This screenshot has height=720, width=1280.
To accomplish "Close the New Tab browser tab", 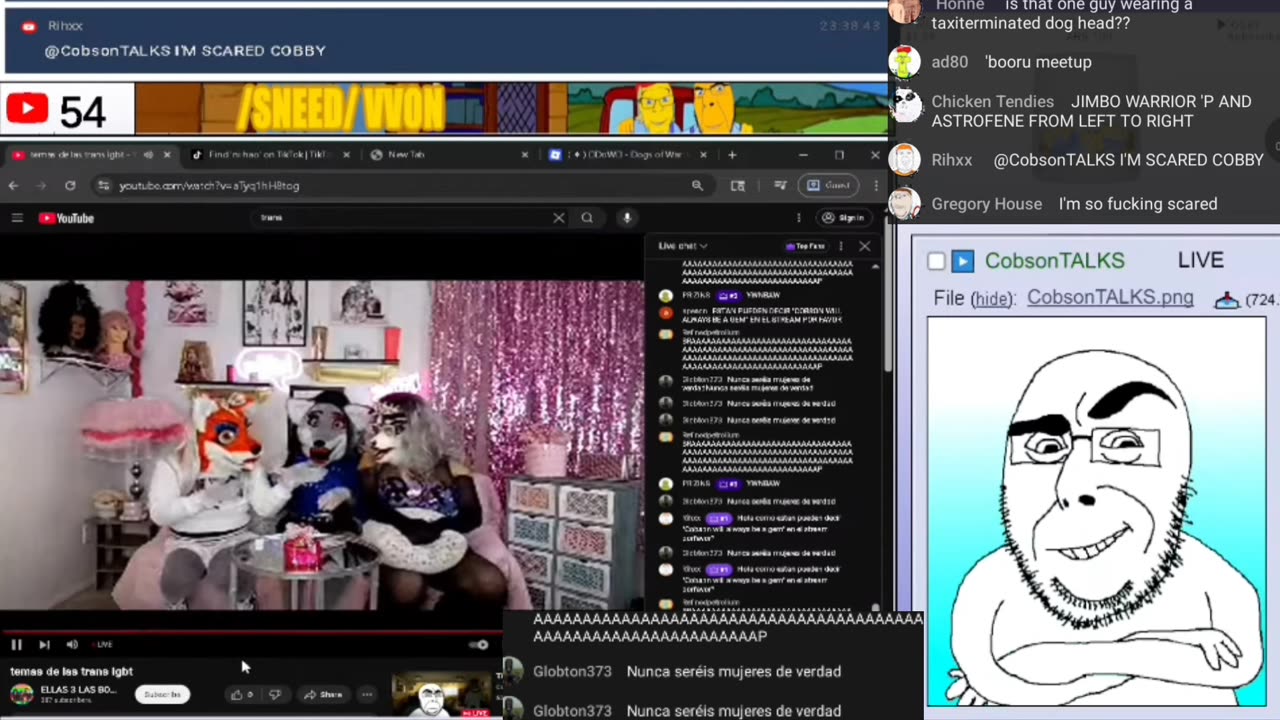I will click(x=525, y=155).
